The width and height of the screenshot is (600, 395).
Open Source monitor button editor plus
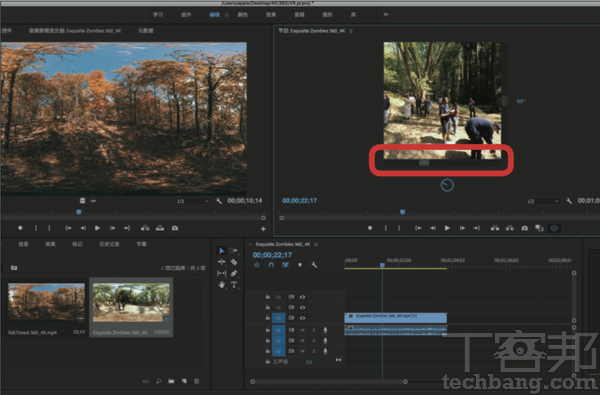[x=263, y=229]
